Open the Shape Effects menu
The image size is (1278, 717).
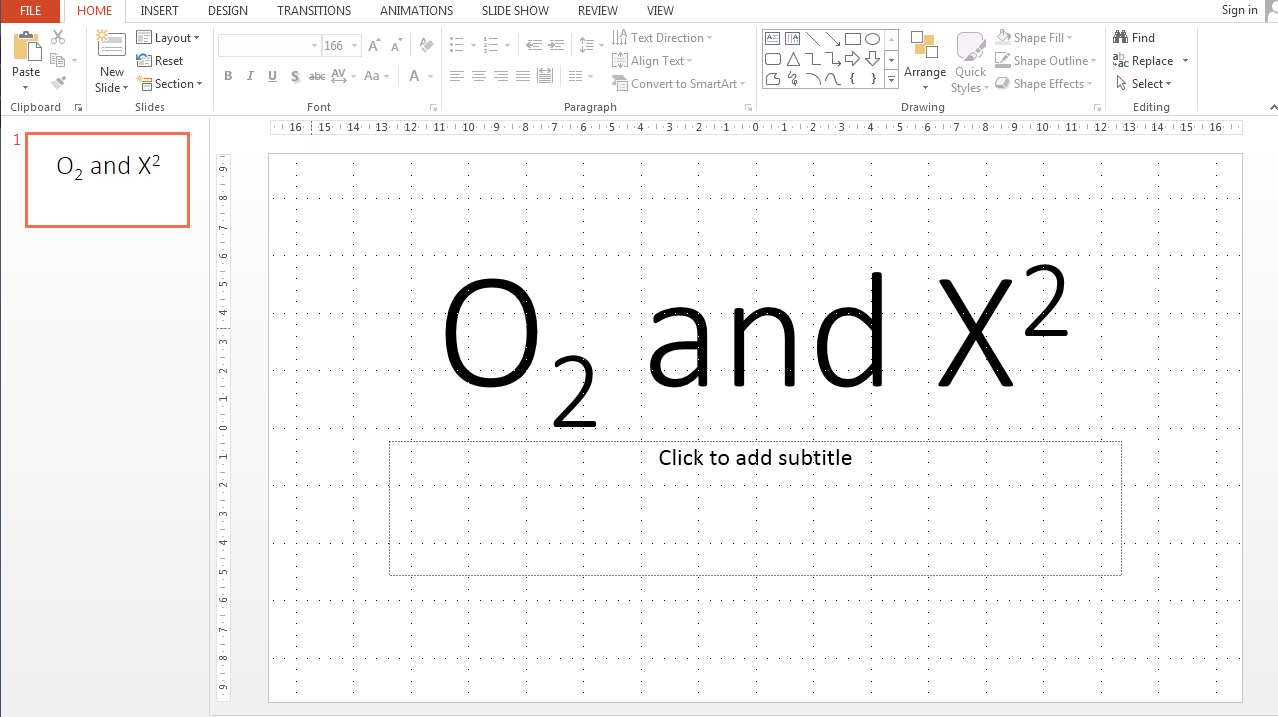point(1045,84)
